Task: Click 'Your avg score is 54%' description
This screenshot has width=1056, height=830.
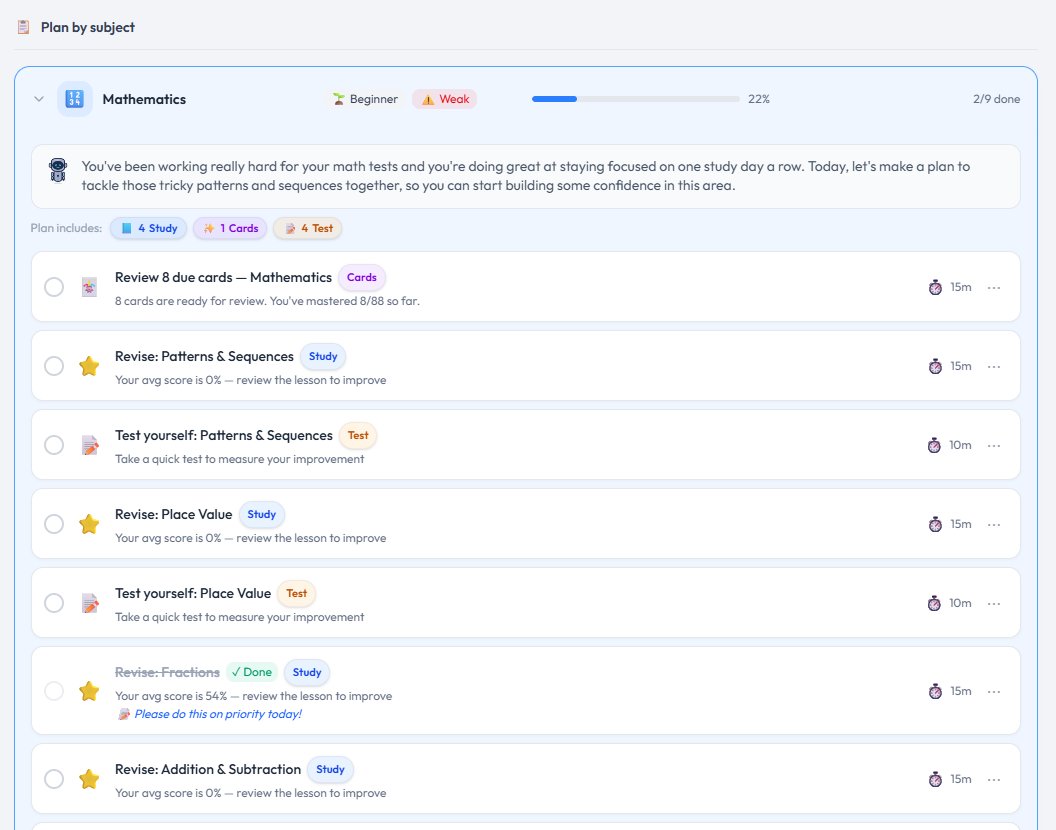Action: [x=253, y=696]
